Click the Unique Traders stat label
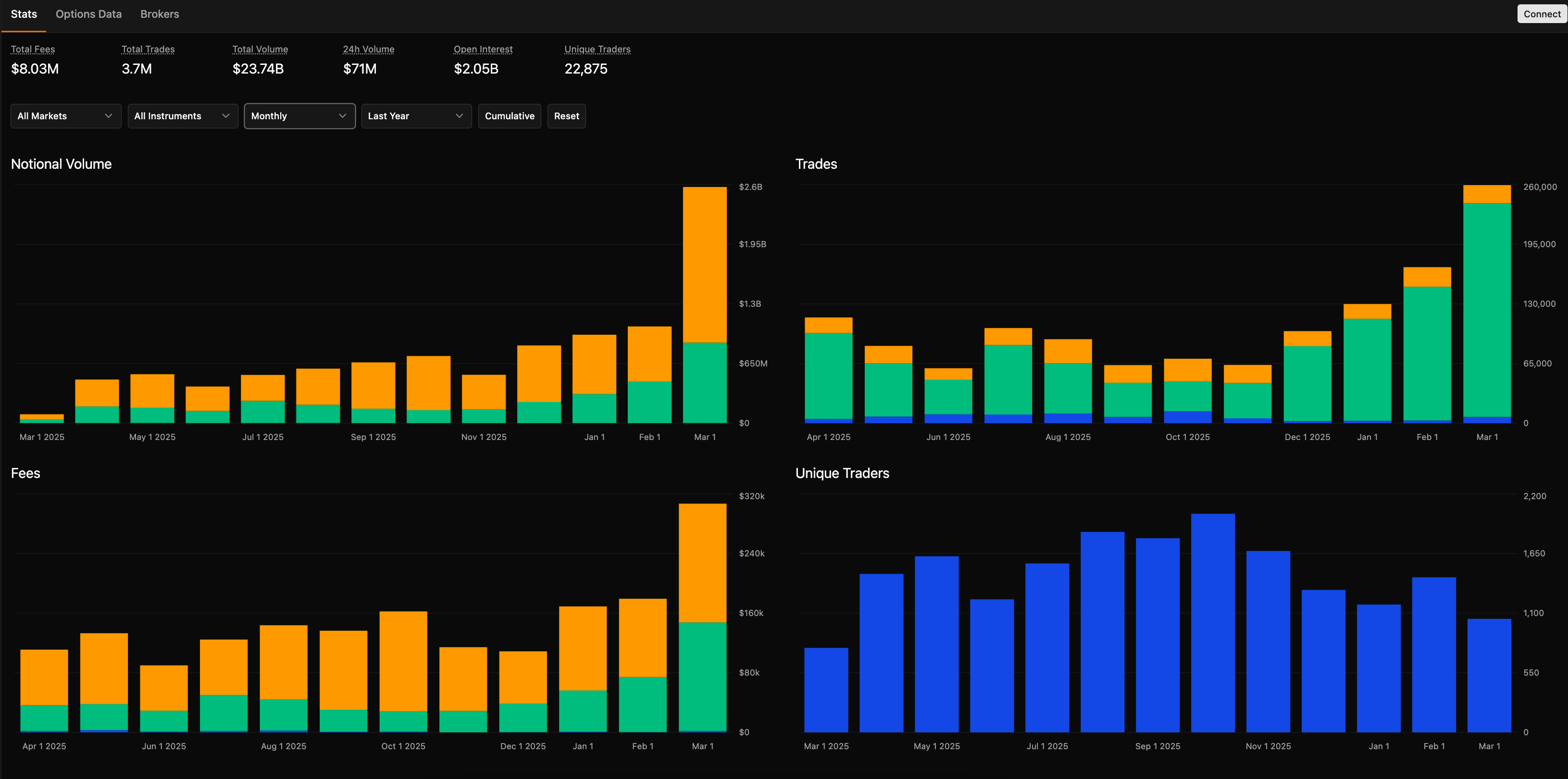The height and width of the screenshot is (779, 1568). tap(597, 50)
